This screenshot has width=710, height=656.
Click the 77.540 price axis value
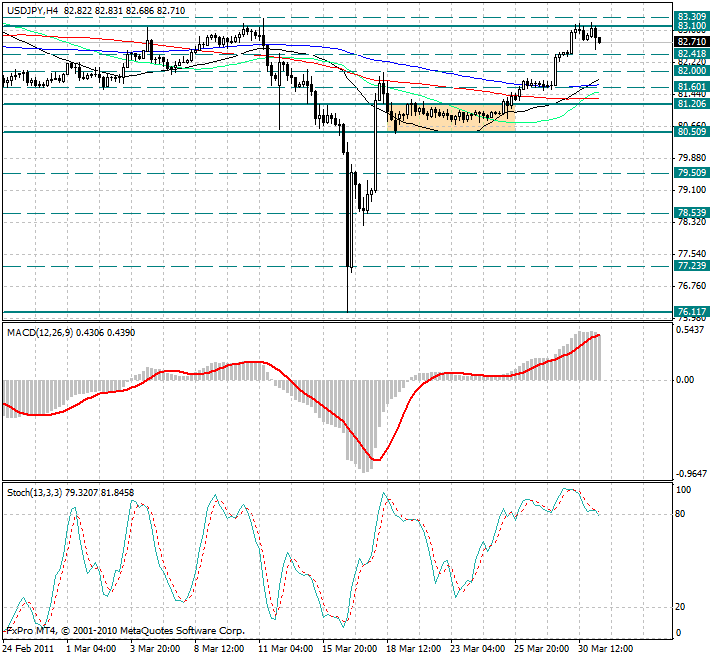(692, 254)
